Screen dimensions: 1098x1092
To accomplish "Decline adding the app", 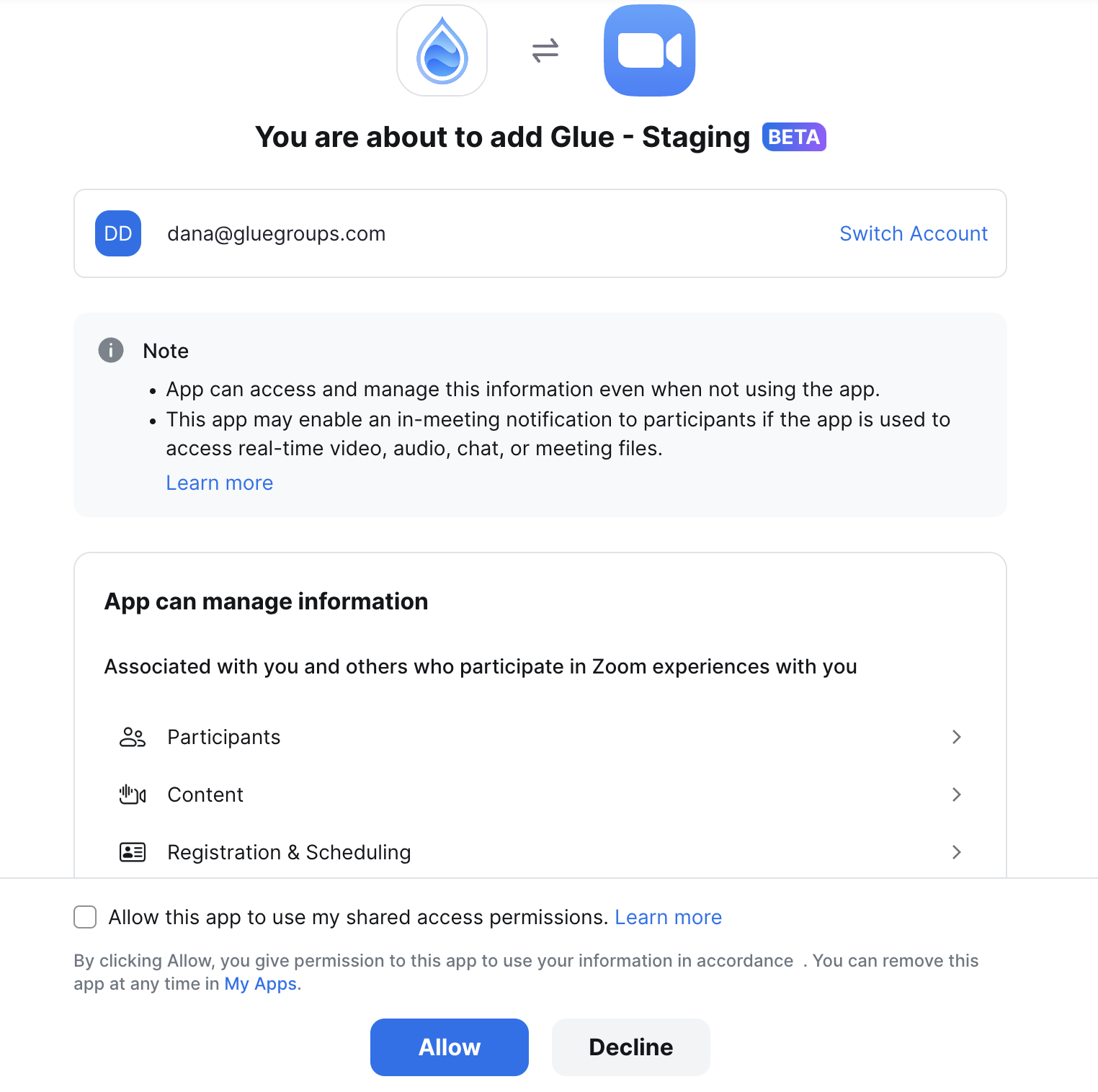I will 631,1047.
